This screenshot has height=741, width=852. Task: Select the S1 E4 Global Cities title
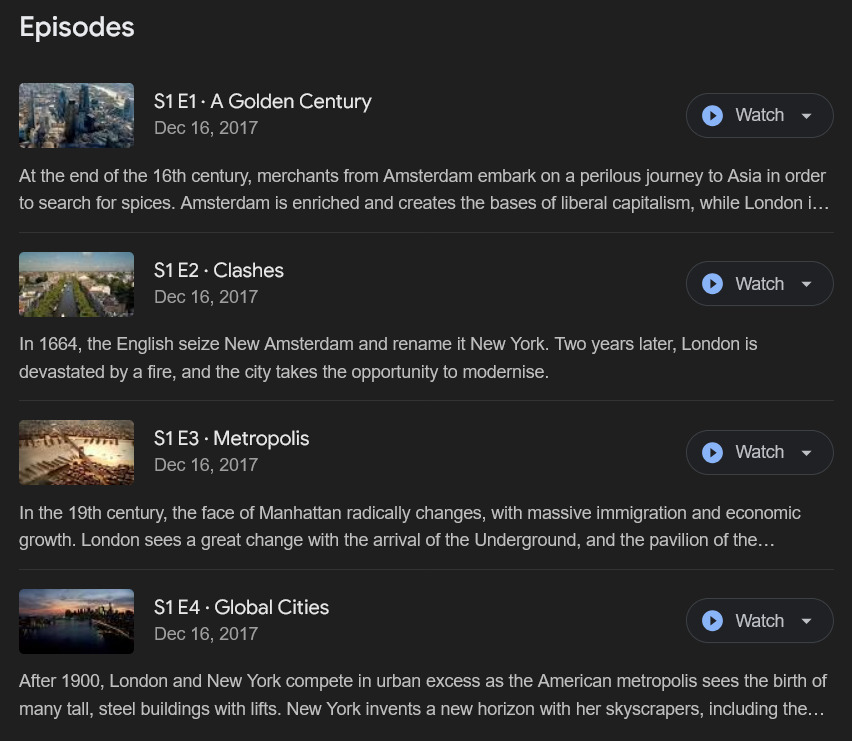pos(241,607)
